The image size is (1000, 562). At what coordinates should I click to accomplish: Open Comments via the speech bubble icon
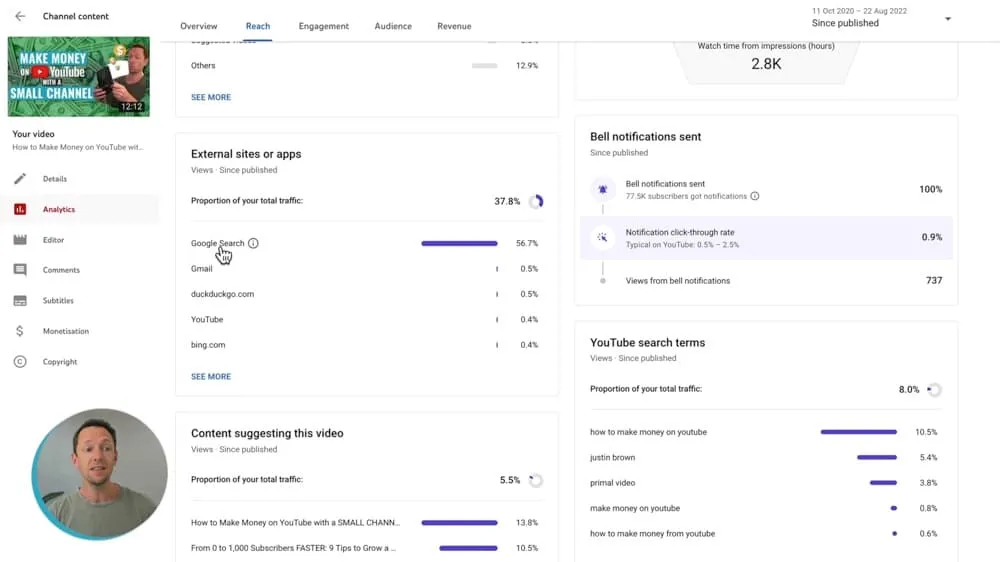[20, 270]
